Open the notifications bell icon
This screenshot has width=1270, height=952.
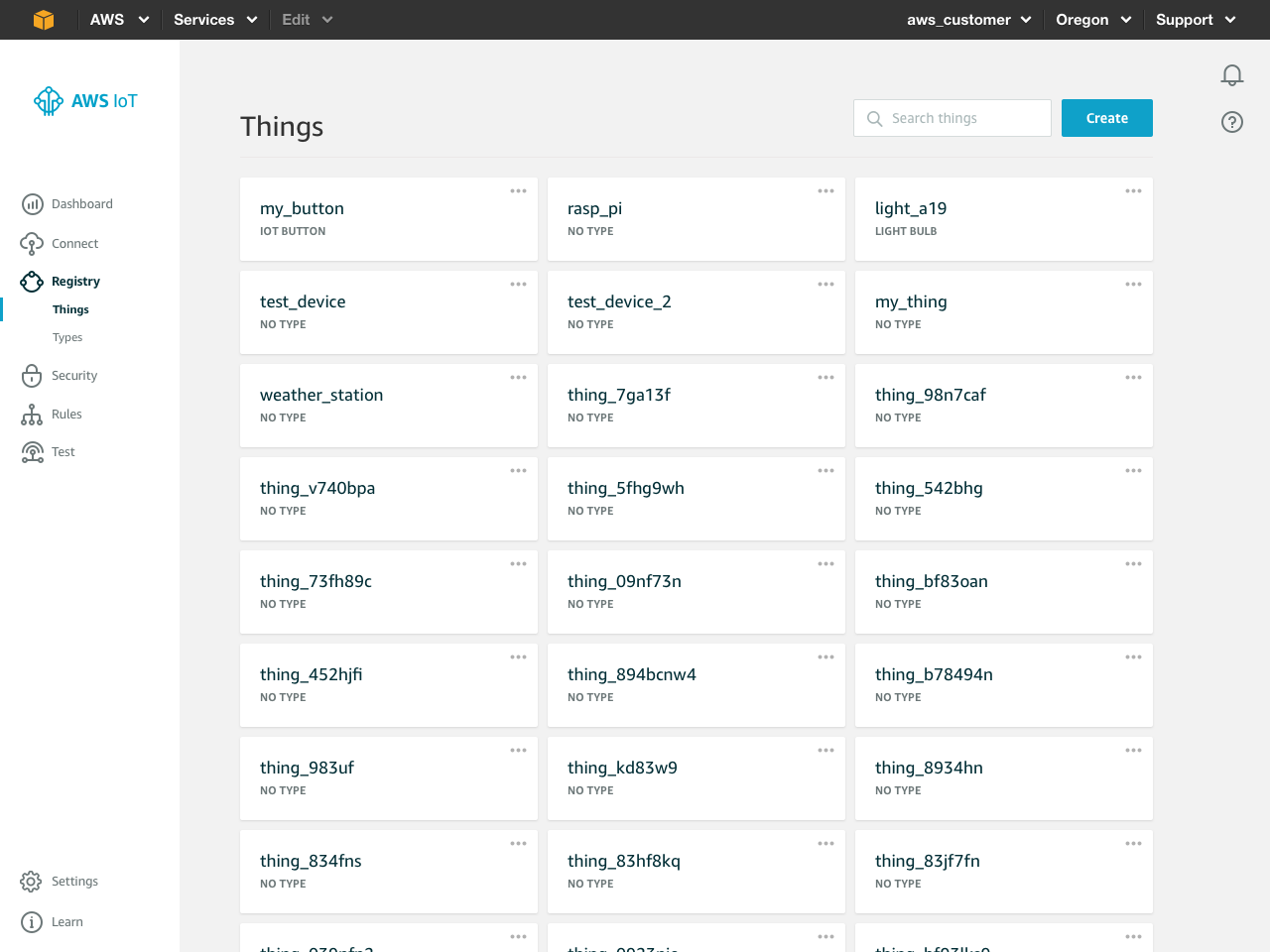tap(1231, 75)
